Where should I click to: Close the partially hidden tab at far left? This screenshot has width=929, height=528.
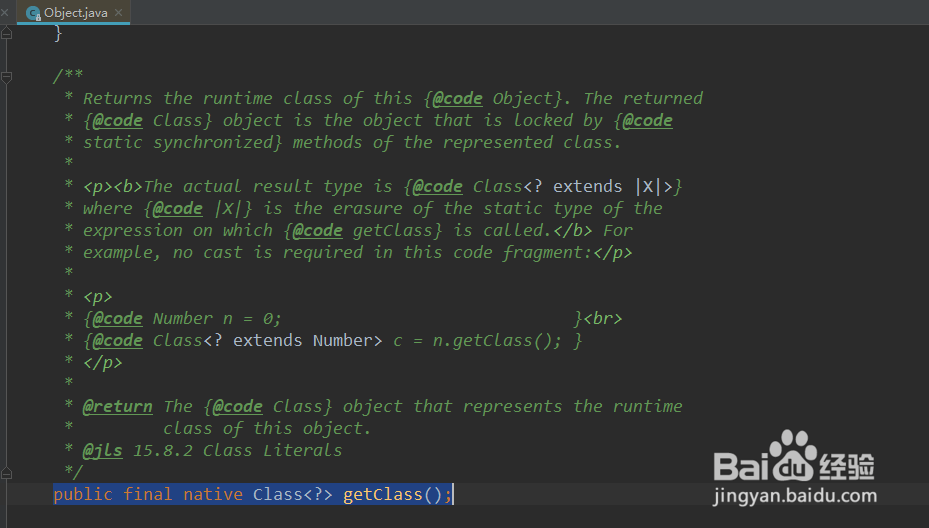4,12
